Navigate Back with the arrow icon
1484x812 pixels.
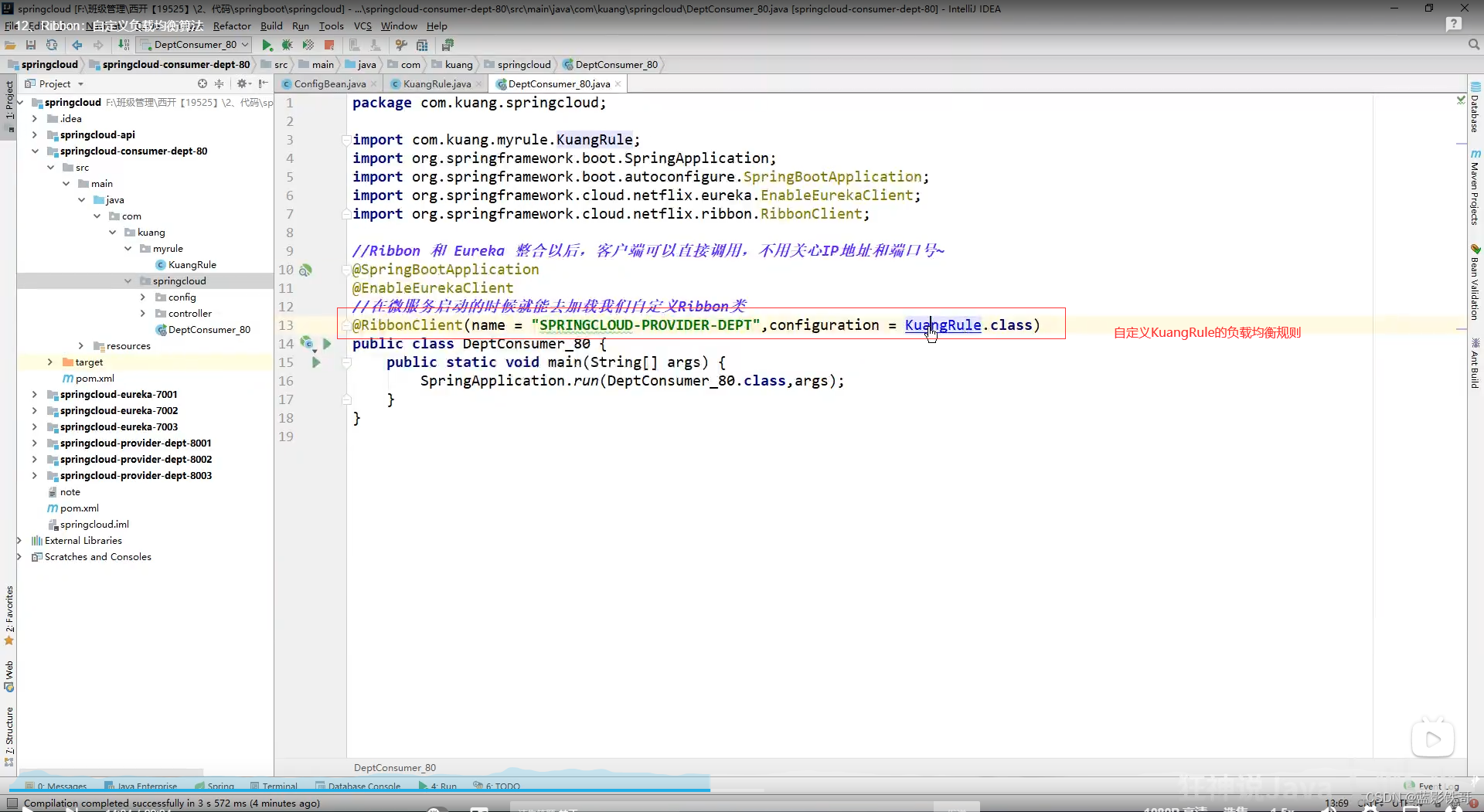77,45
